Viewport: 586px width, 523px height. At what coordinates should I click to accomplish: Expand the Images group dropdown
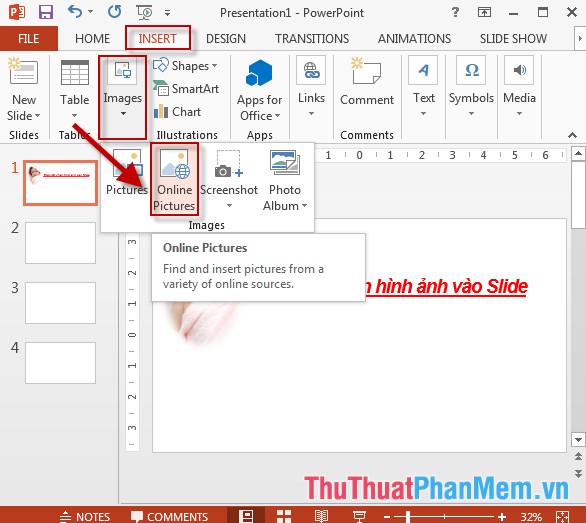click(x=123, y=97)
